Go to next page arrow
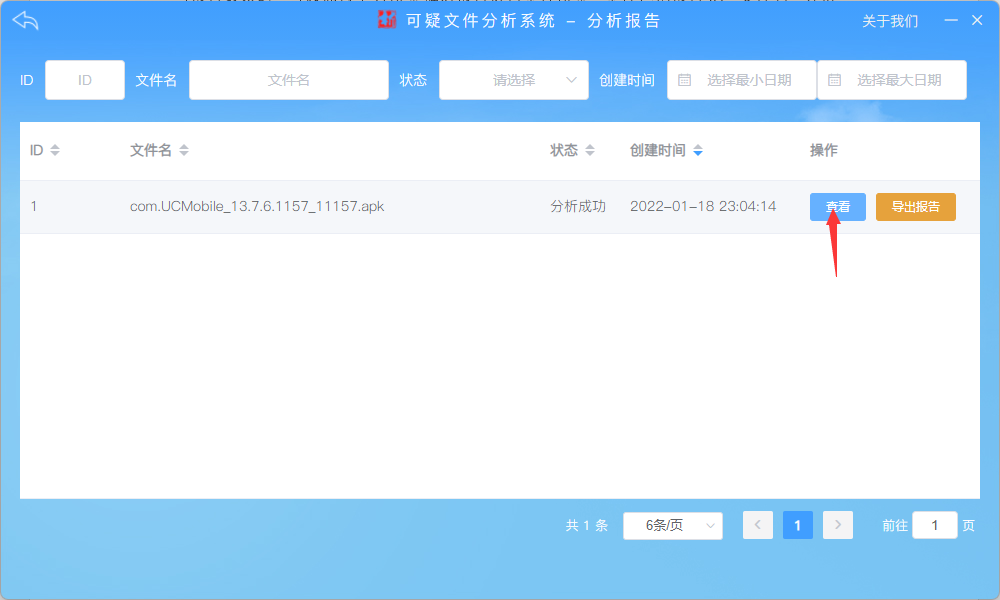The height and width of the screenshot is (600, 1000). [x=838, y=525]
